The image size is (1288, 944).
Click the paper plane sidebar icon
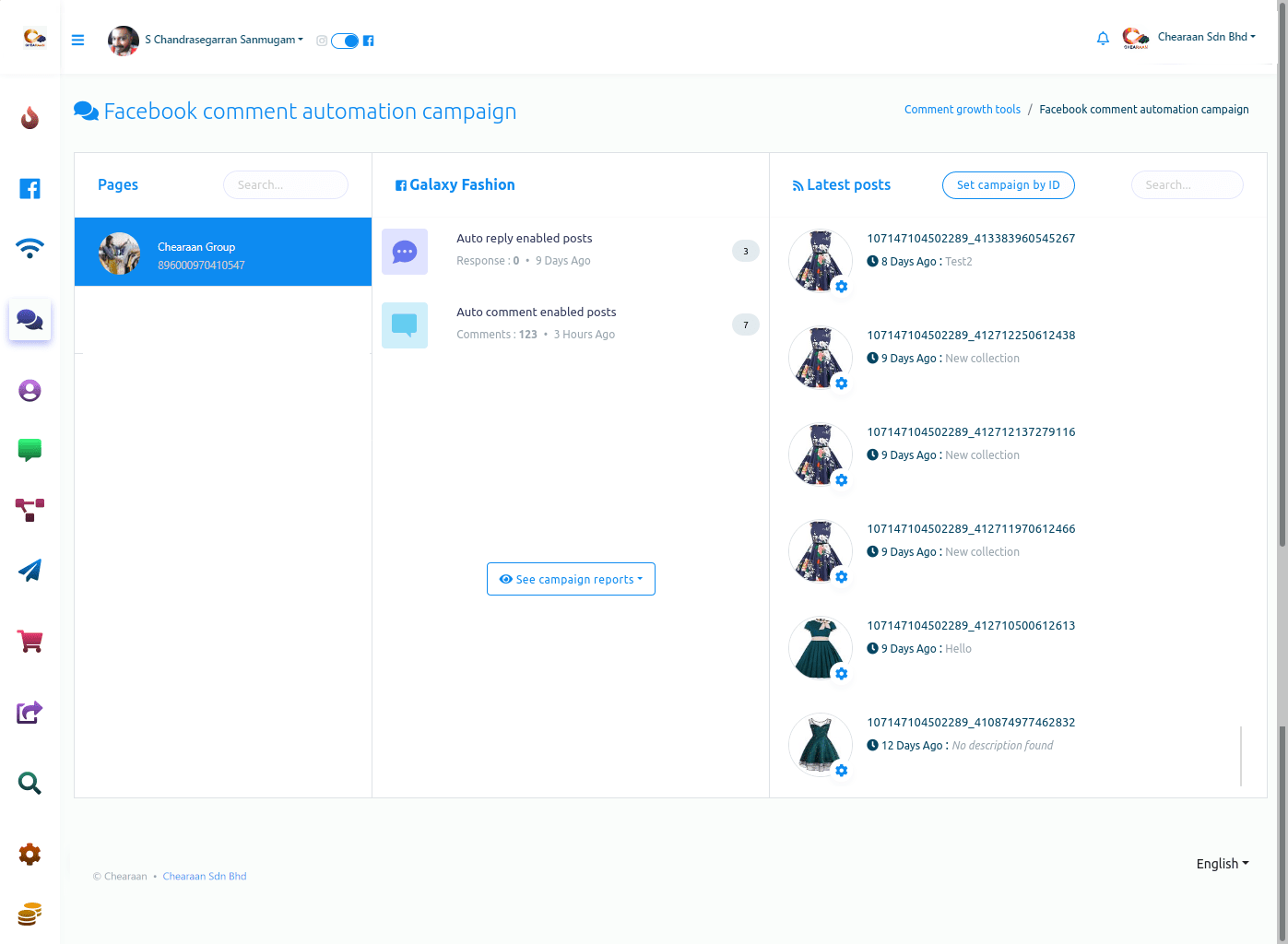coord(30,571)
